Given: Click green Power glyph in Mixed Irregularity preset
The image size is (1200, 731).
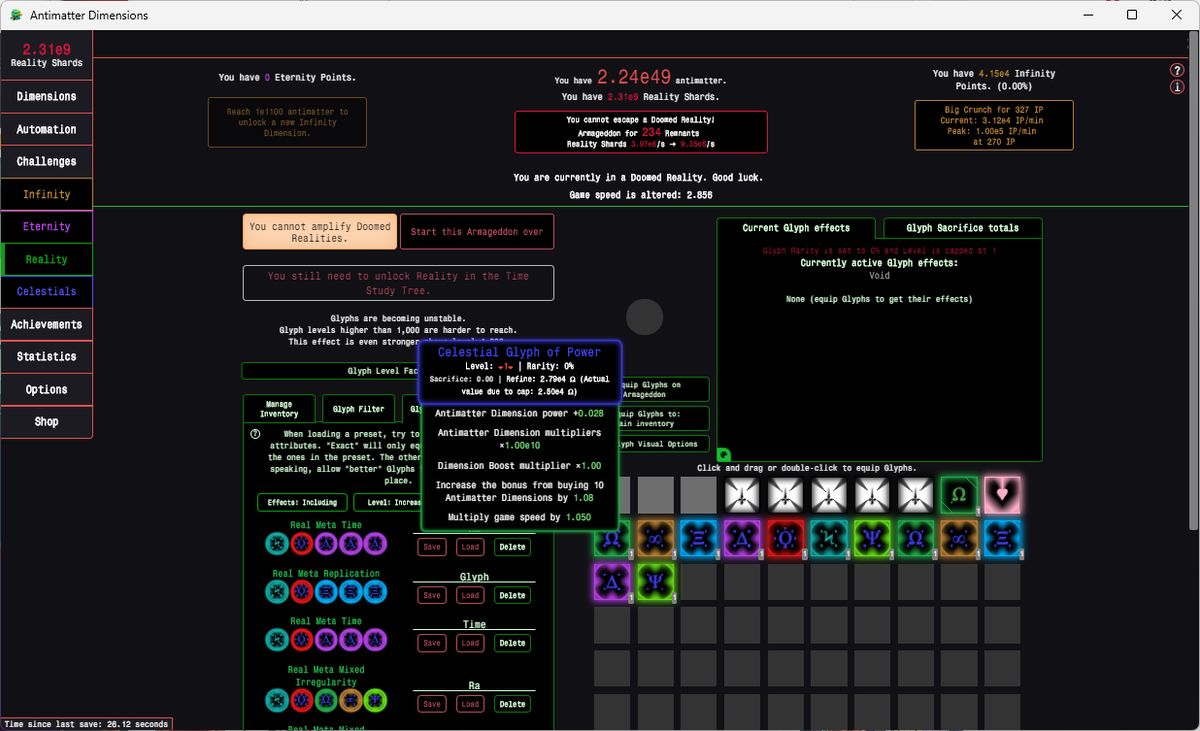Looking at the screenshot, I should pos(326,700).
